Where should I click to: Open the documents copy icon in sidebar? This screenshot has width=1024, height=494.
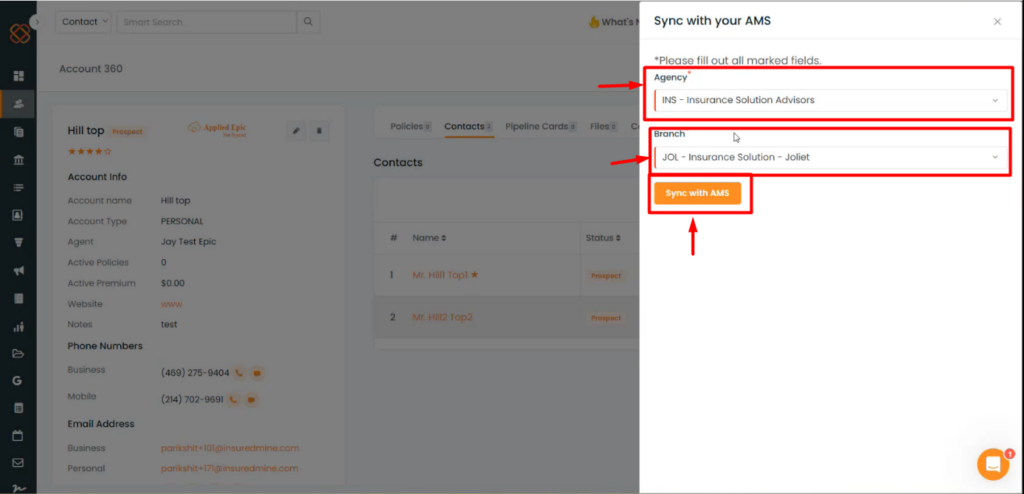coord(18,132)
